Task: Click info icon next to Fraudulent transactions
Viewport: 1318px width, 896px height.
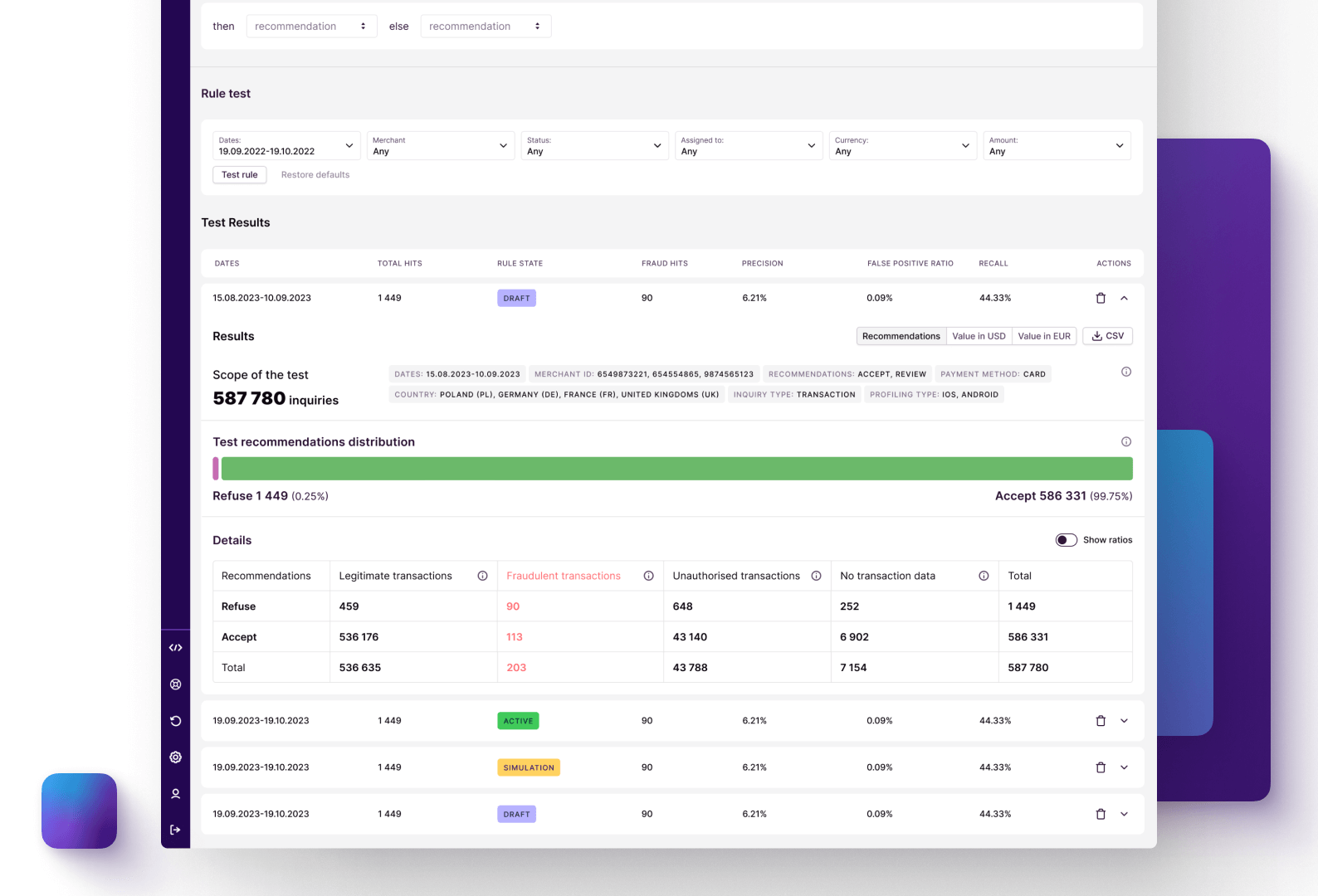Action: point(648,576)
